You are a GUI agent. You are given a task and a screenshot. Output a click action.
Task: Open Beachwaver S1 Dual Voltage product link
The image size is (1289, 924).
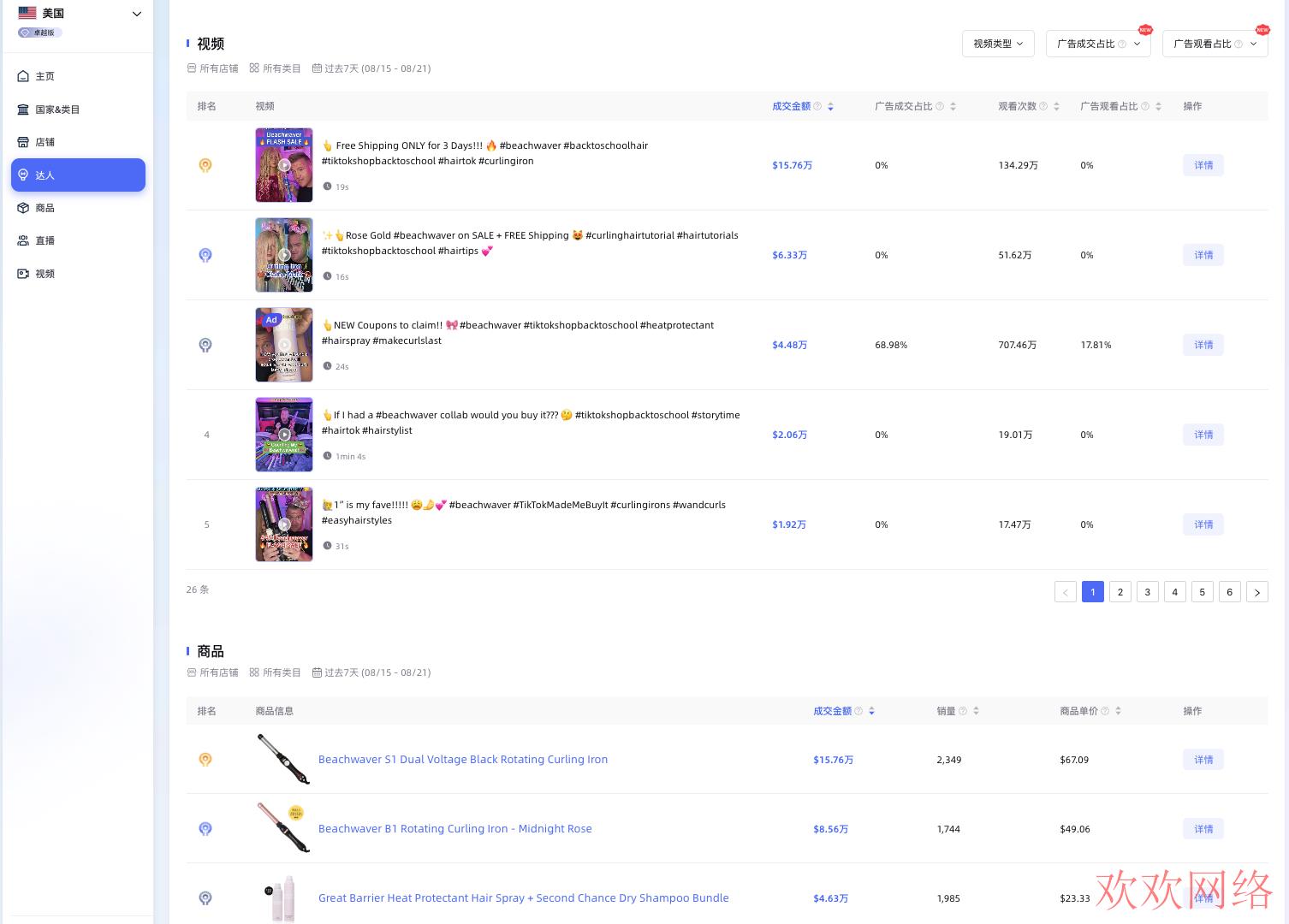pyautogui.click(x=463, y=759)
